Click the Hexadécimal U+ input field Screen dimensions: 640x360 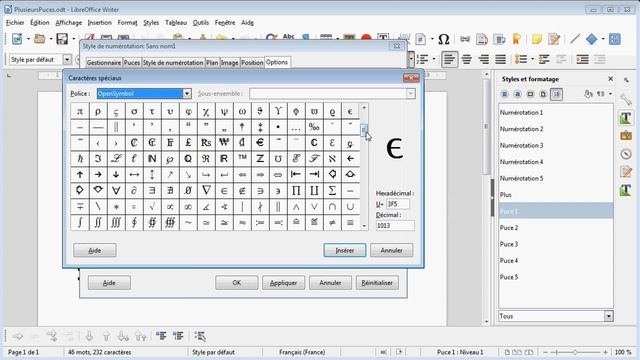[x=397, y=204]
